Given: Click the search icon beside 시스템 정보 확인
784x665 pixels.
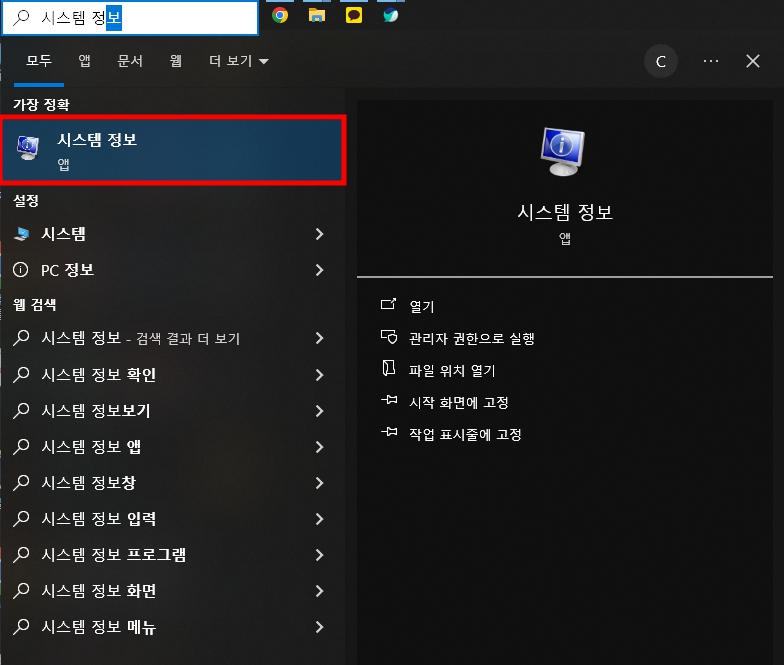Looking at the screenshot, I should tap(21, 374).
